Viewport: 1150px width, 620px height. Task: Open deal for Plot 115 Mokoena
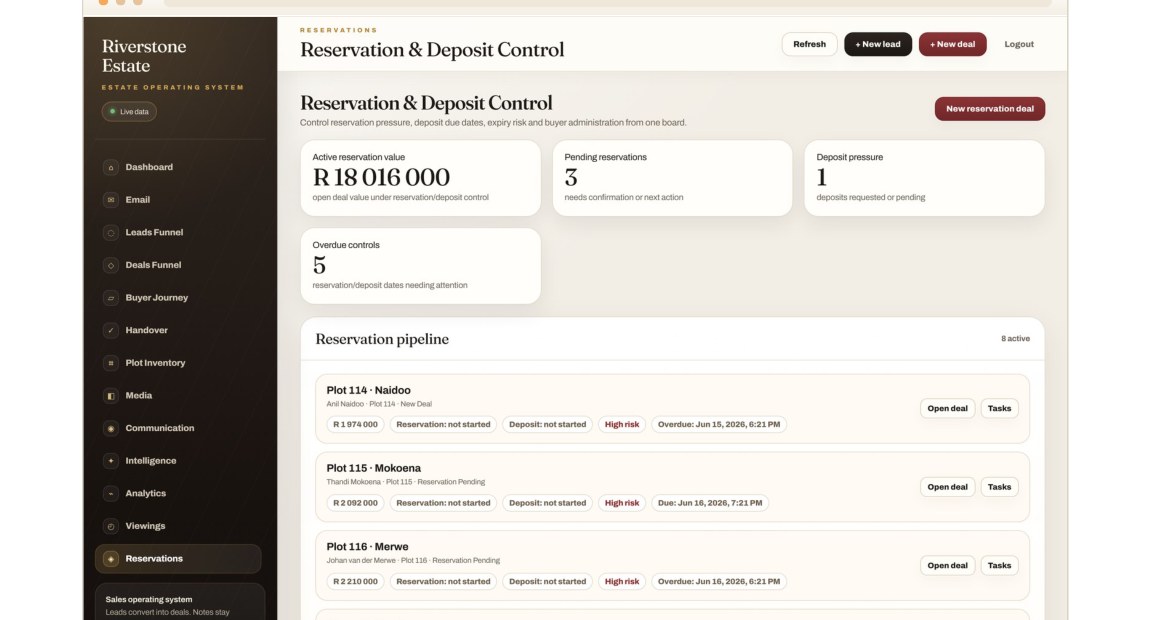pyautogui.click(x=947, y=487)
